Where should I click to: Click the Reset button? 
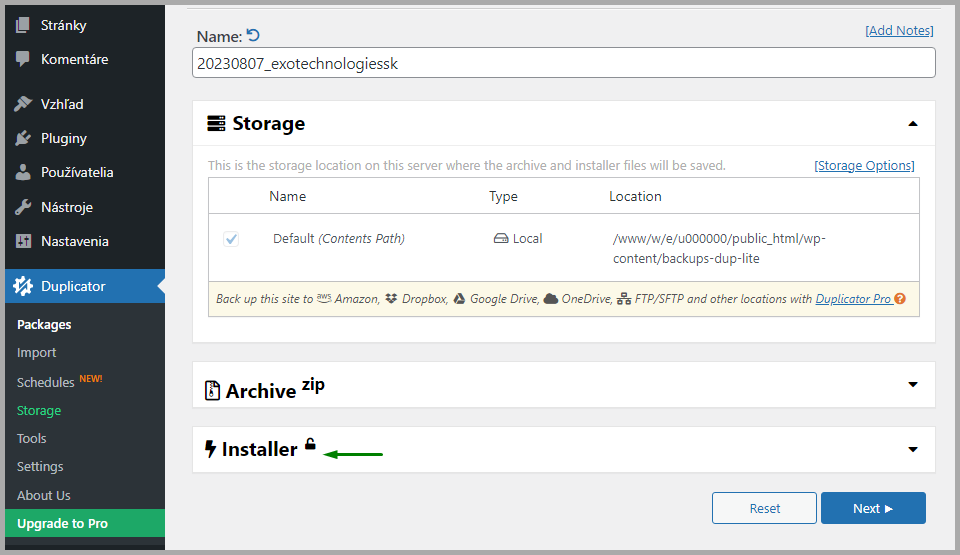pyautogui.click(x=764, y=508)
